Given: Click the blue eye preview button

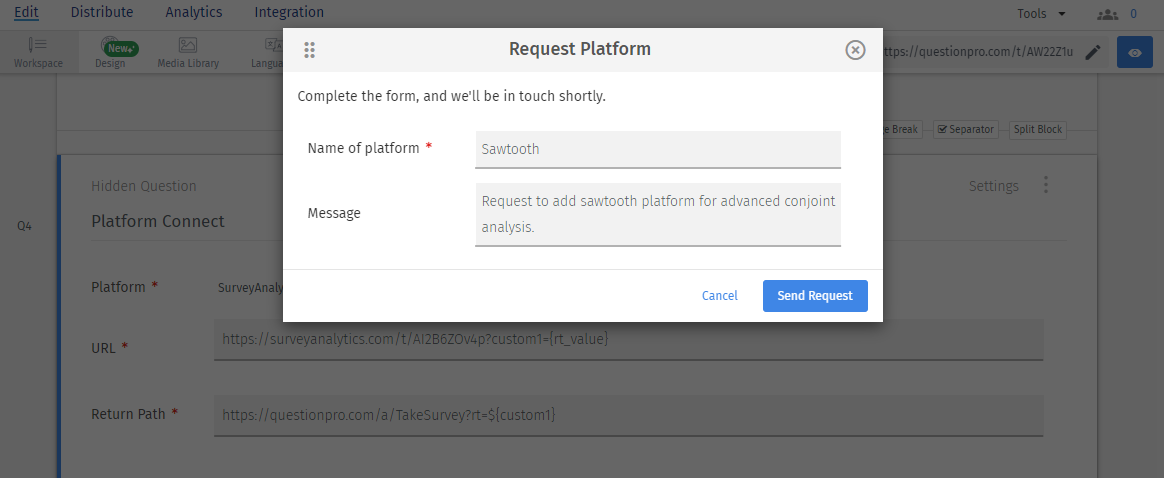Looking at the screenshot, I should click(x=1134, y=52).
